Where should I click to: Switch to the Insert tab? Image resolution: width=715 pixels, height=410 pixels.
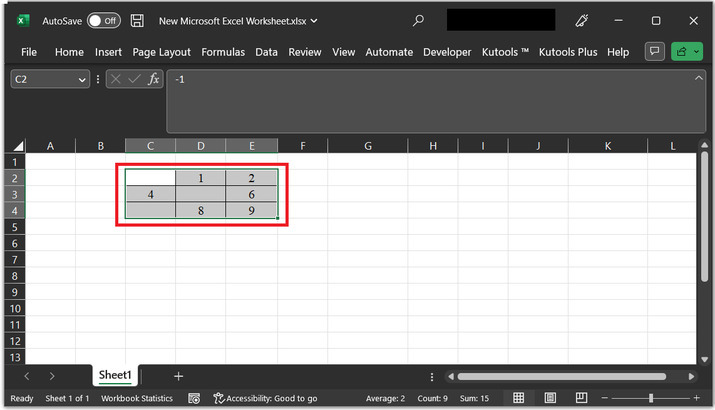pyautogui.click(x=108, y=52)
